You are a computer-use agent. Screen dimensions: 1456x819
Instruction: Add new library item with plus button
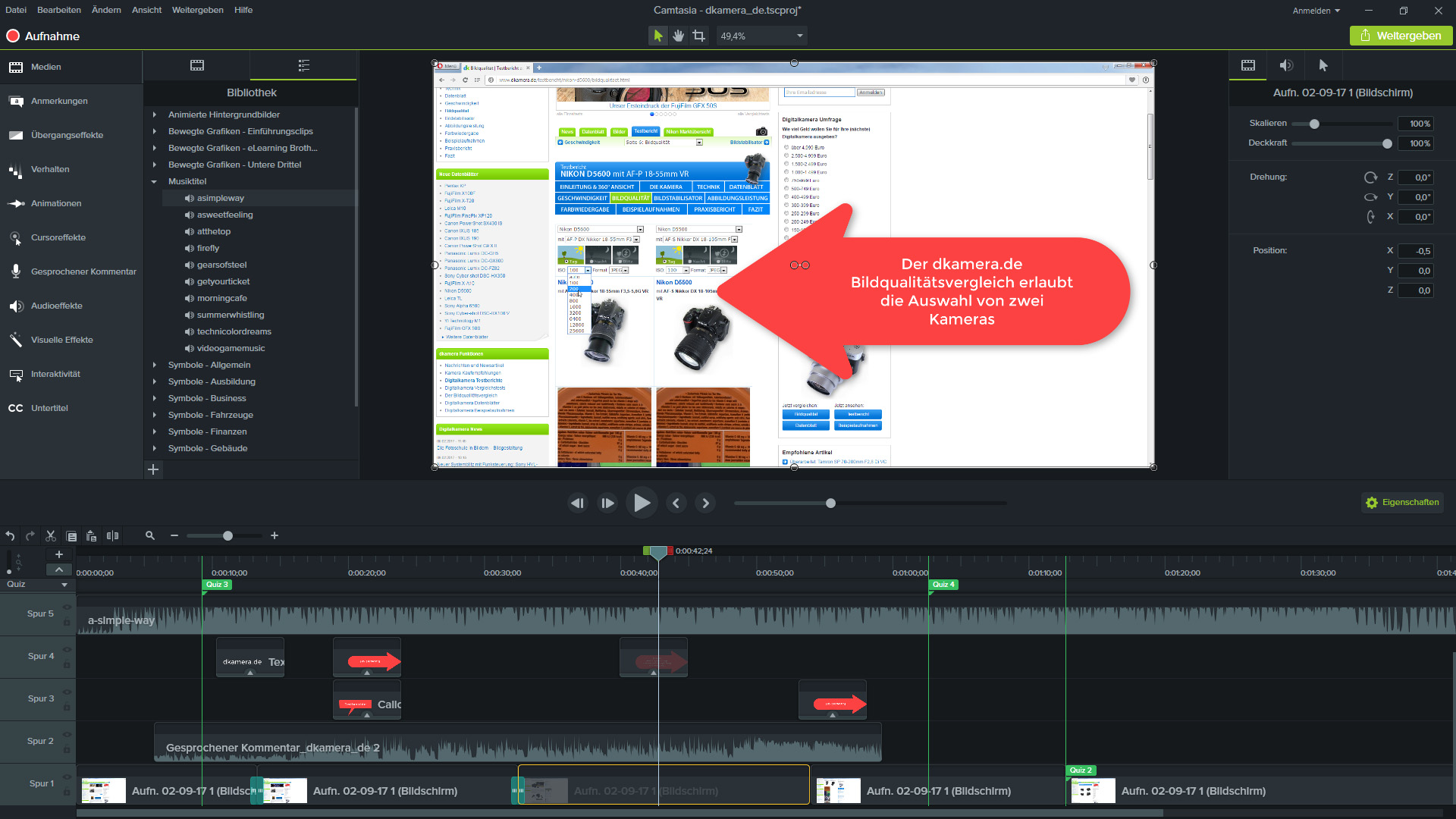point(153,469)
